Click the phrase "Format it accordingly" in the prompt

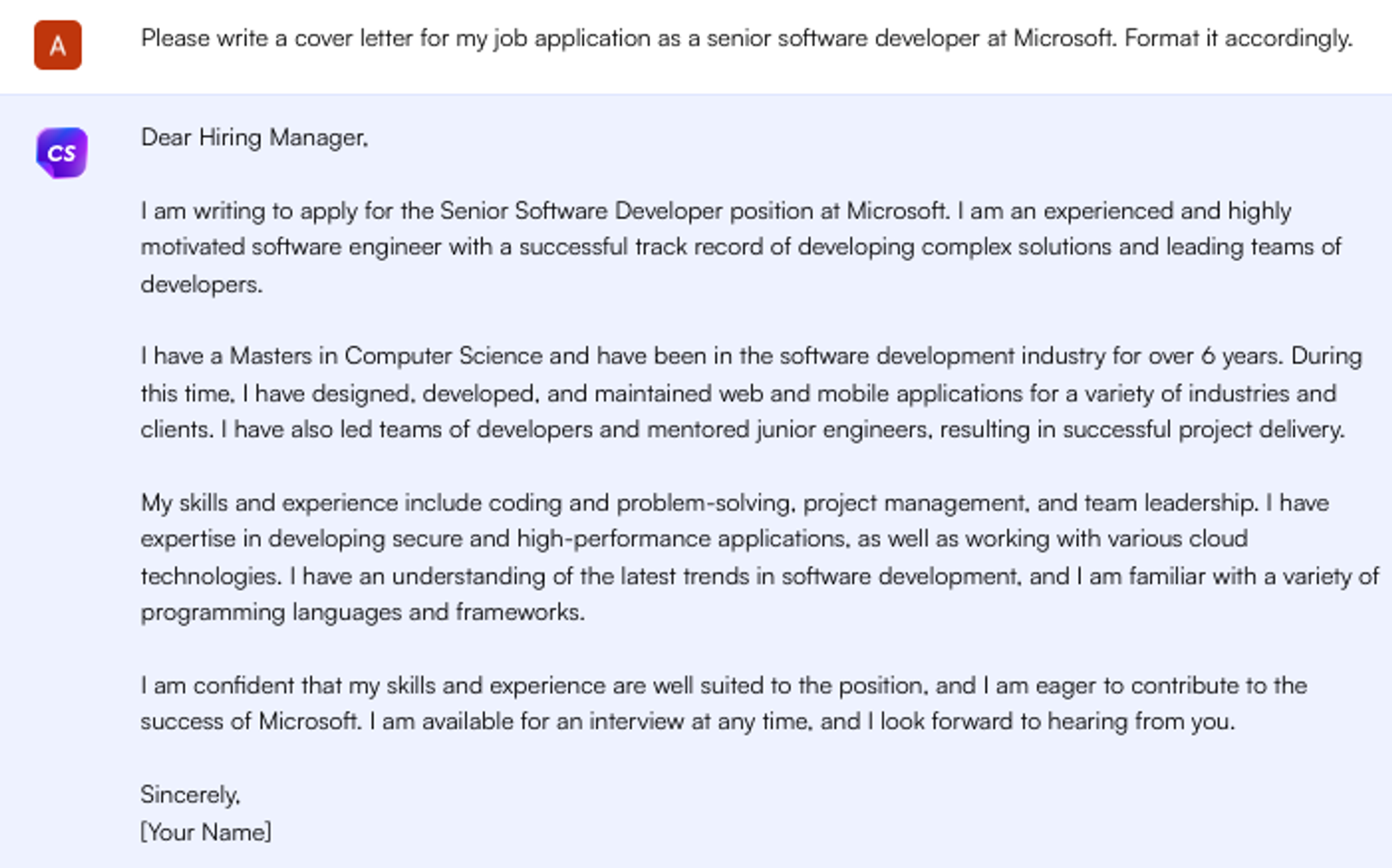pyautogui.click(x=1238, y=38)
